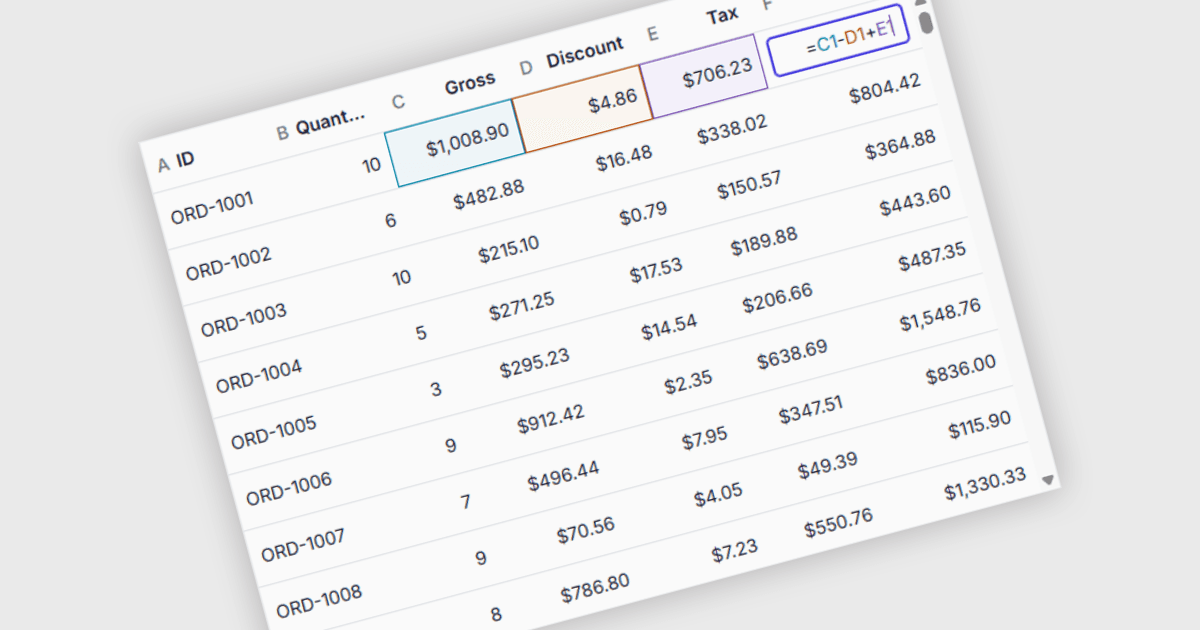1200x630 pixels.
Task: Click total value $1,548.76
Action: coord(940,316)
